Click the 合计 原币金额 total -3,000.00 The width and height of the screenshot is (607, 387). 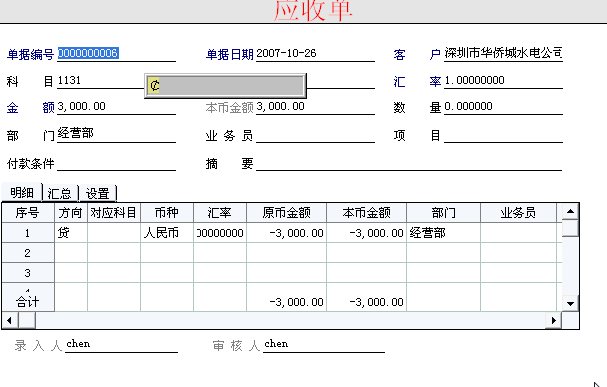tap(286, 302)
